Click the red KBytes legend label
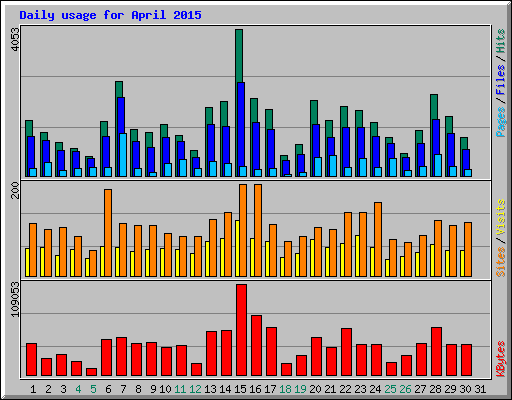512x400 pixels. [501, 359]
